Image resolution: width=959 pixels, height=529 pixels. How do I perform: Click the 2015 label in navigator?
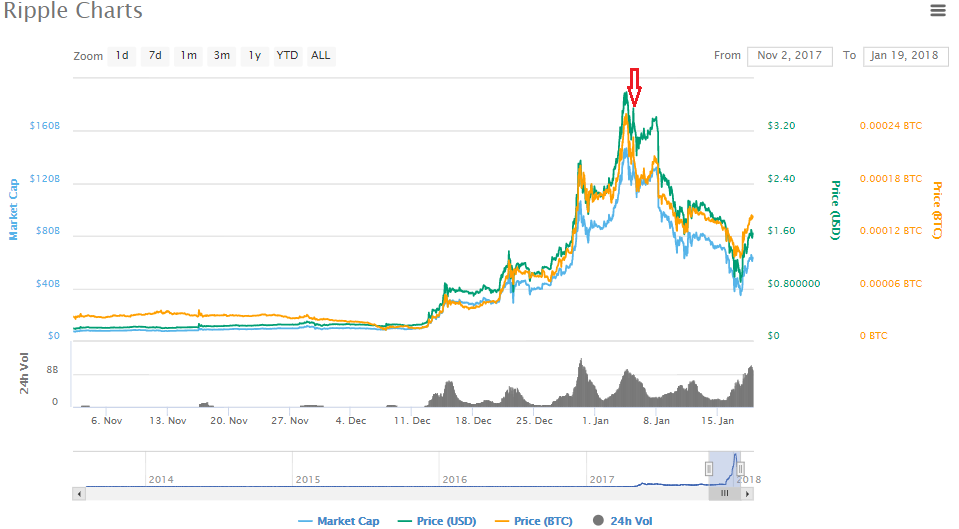tap(308, 479)
